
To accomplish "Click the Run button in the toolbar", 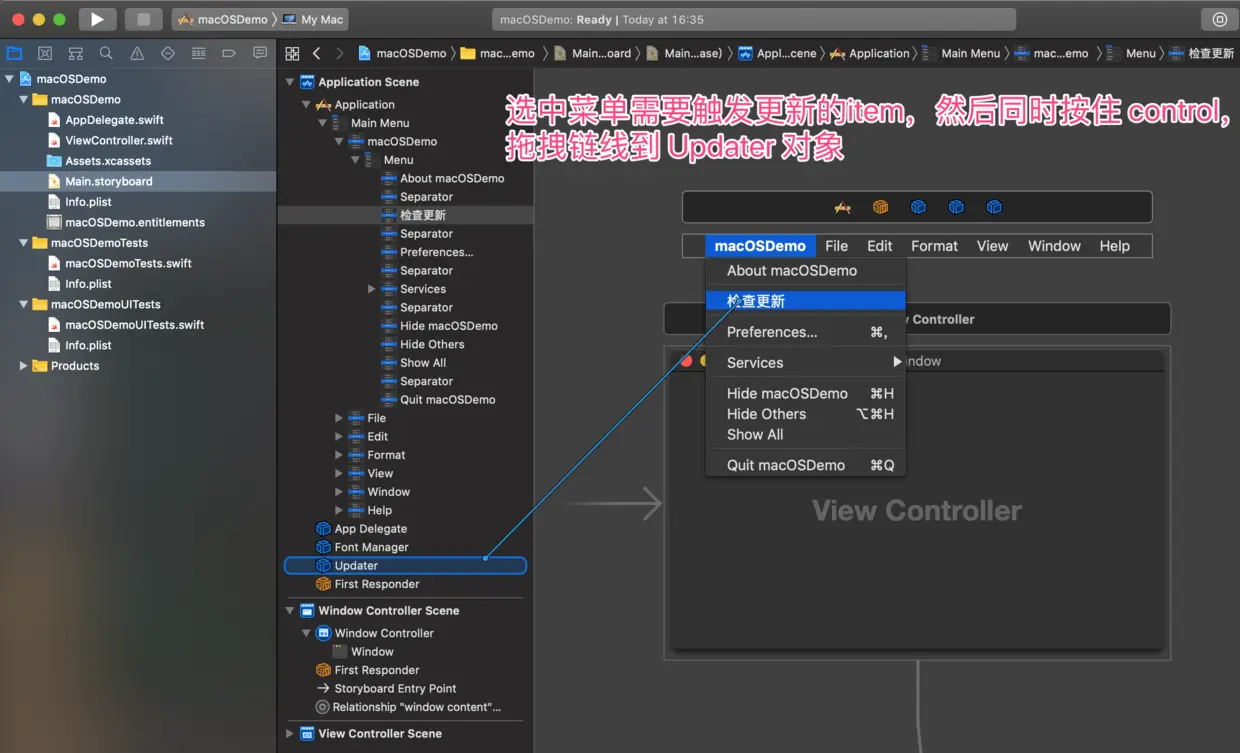I will [97, 17].
